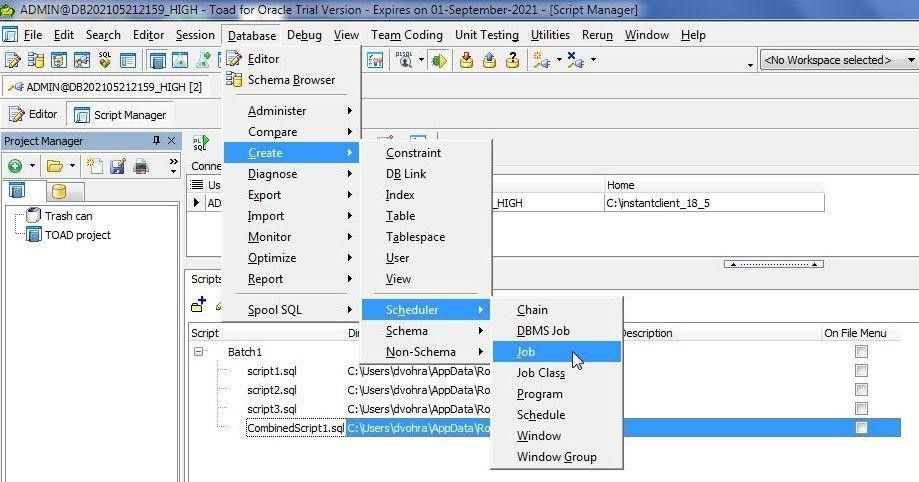Open the Spool SQL submenu
Screen dimensions: 919x482
click(291, 310)
